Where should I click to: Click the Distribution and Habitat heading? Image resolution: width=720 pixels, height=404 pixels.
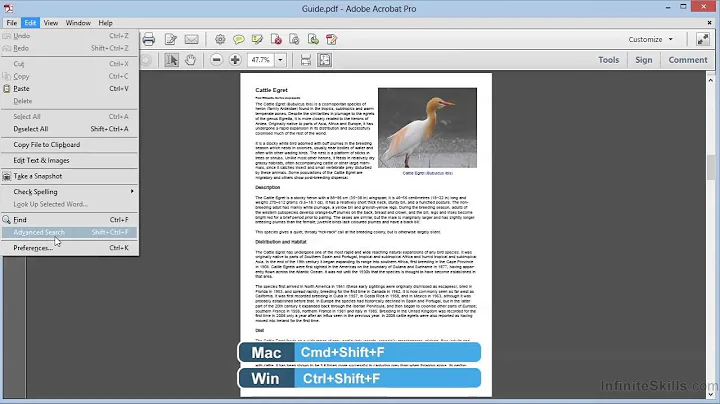click(281, 241)
